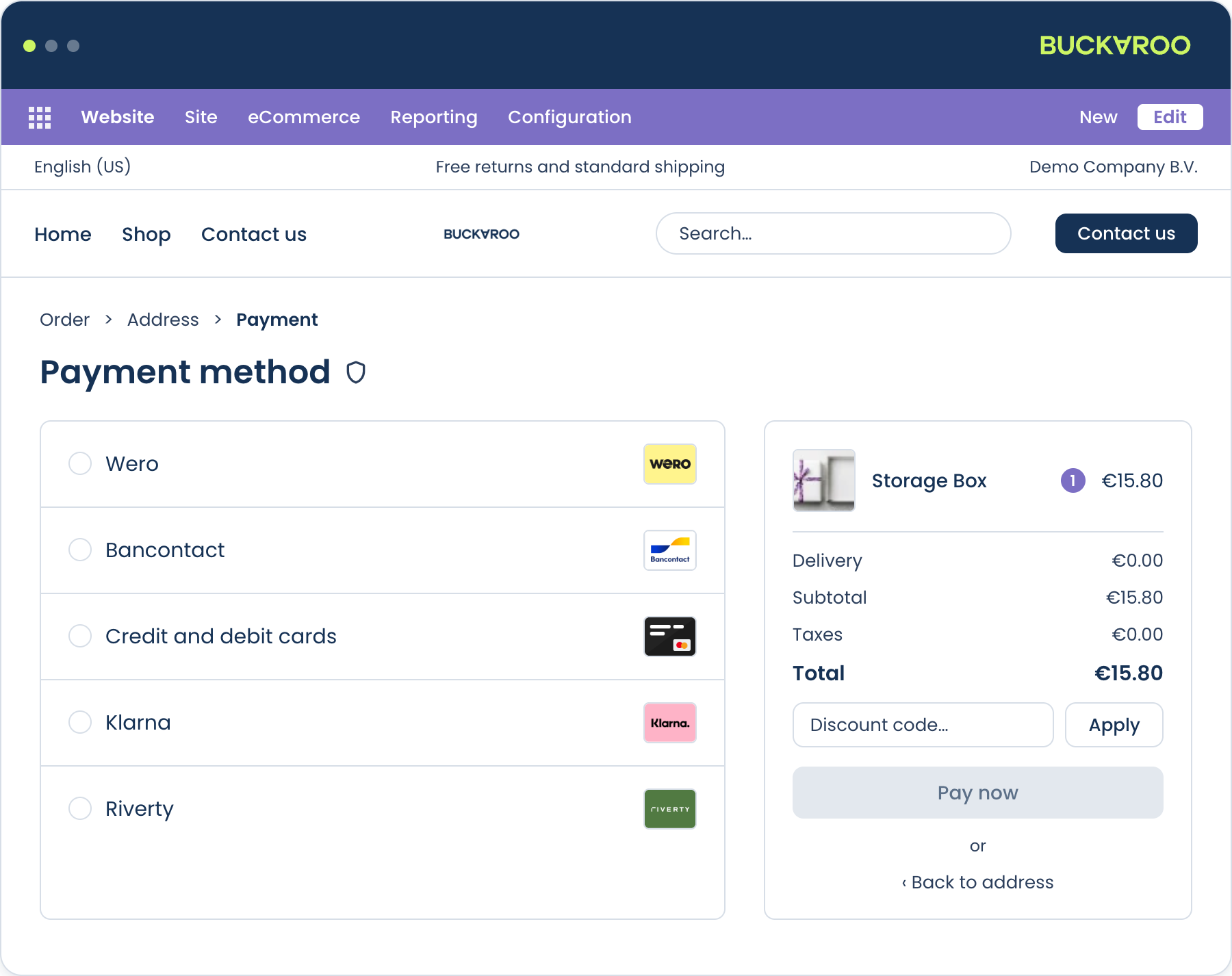This screenshot has height=976, width=1232.
Task: Click the Wero payment logo
Action: [x=669, y=464]
